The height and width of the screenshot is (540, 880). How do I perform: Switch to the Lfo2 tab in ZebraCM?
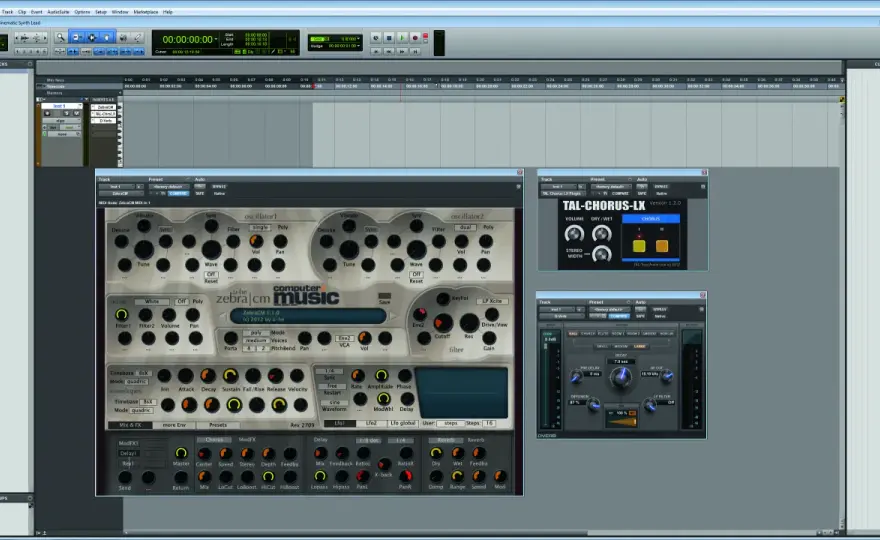371,423
